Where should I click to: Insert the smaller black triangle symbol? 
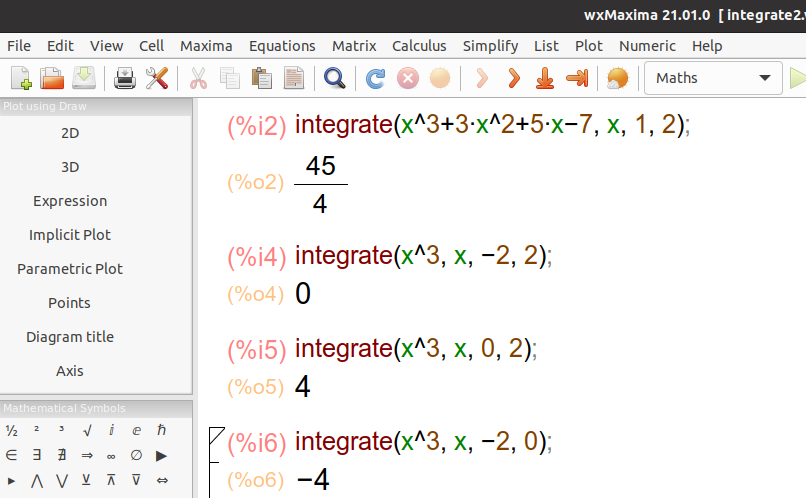click(11, 482)
